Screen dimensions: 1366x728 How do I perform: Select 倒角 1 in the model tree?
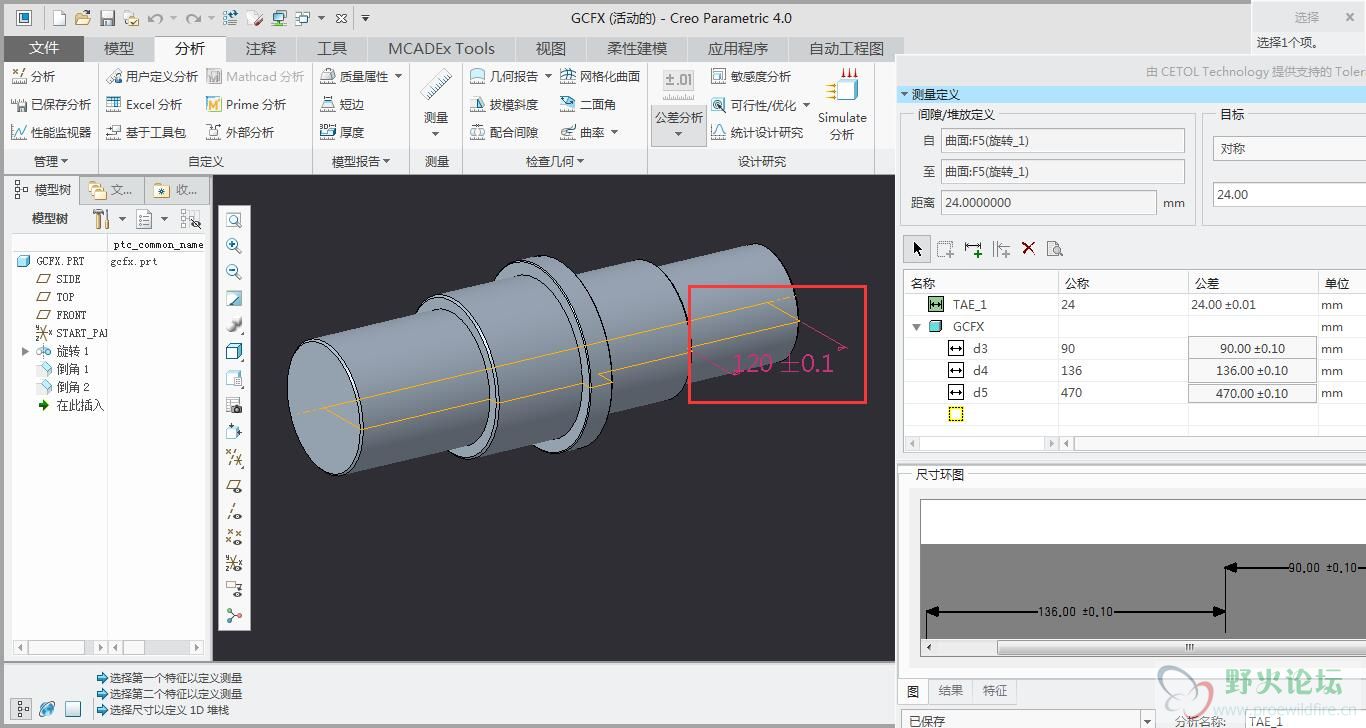tap(73, 369)
